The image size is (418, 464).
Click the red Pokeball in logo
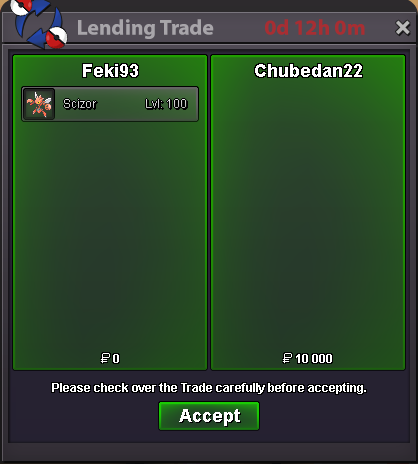click(x=56, y=38)
